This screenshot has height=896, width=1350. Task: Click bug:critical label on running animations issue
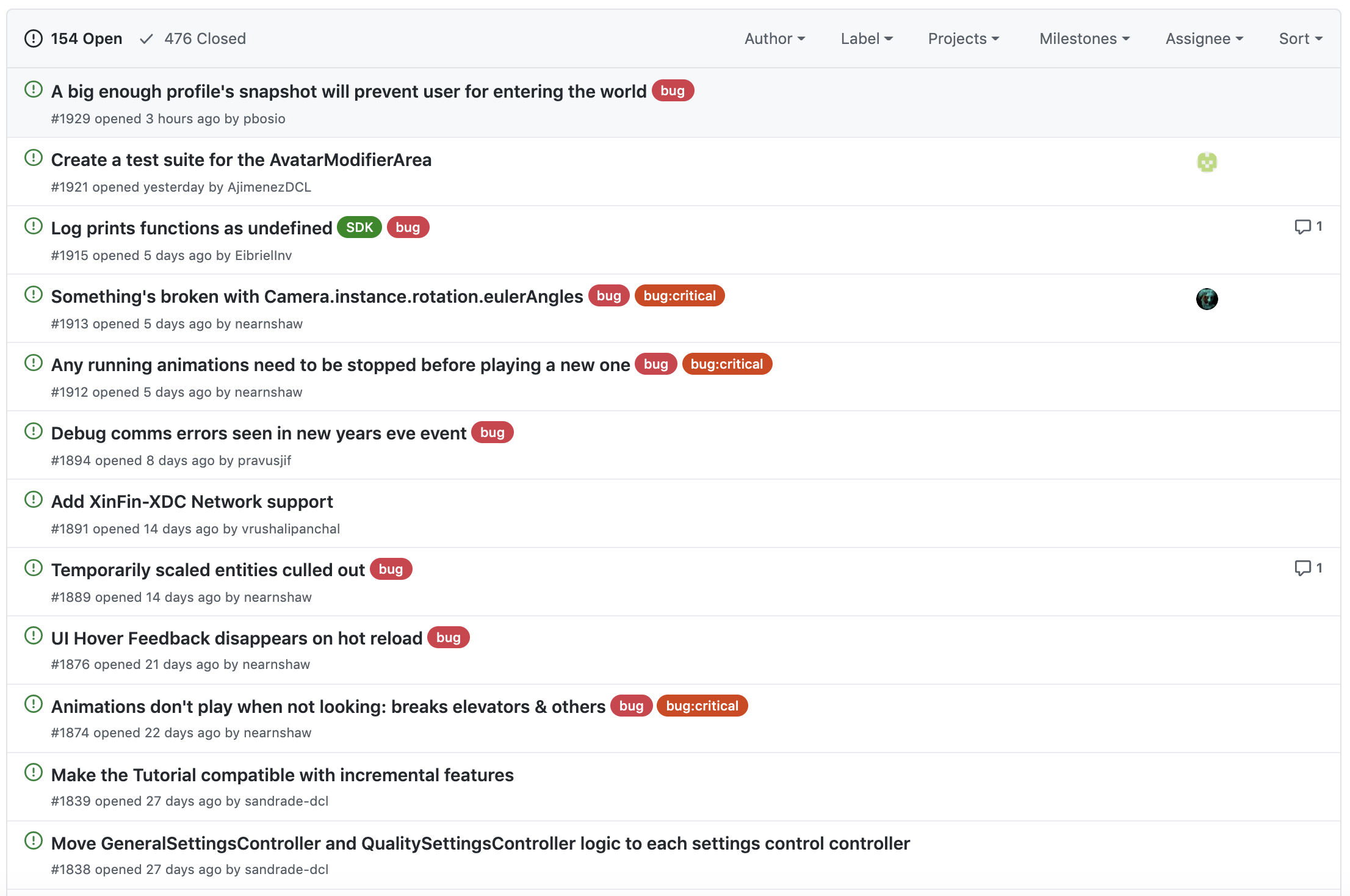click(726, 364)
